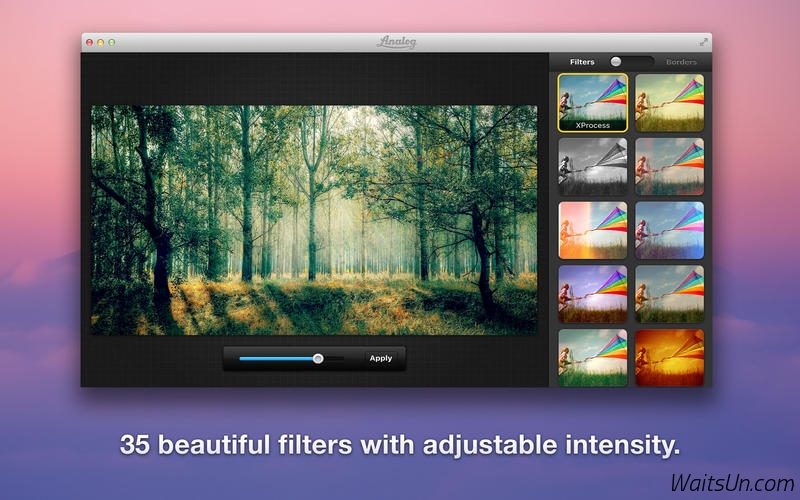Image resolution: width=800 pixels, height=500 pixels.
Task: Select the XProcess filter thumbnail
Action: (592, 103)
